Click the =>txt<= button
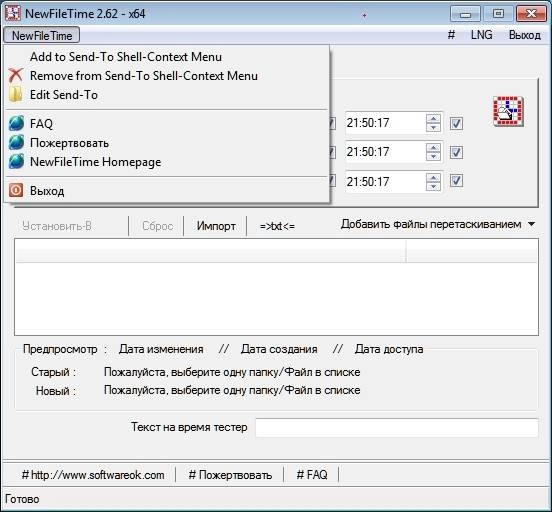The height and width of the screenshot is (512, 552). pos(277,226)
